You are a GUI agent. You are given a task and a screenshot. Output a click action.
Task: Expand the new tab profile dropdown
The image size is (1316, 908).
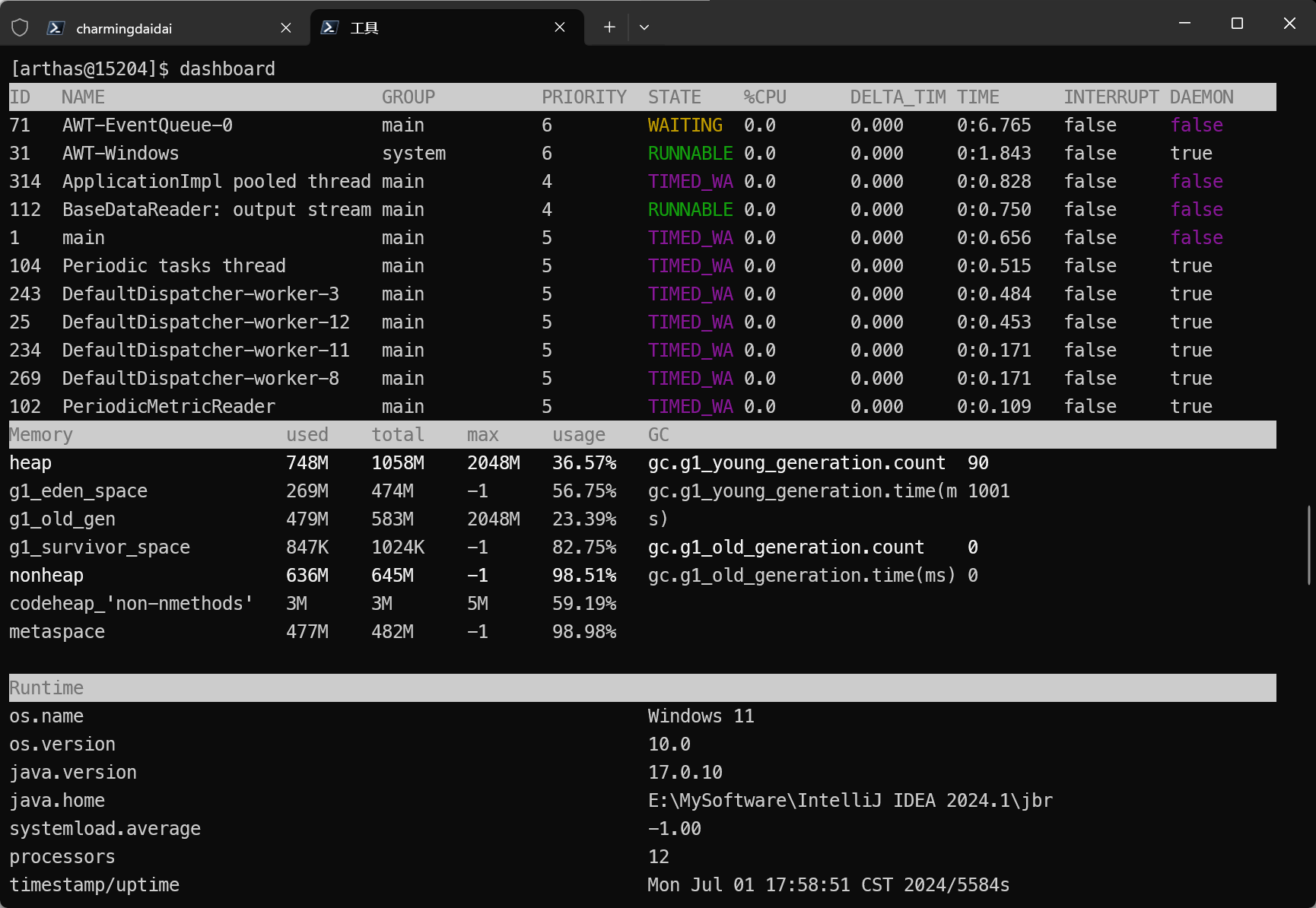[x=644, y=27]
